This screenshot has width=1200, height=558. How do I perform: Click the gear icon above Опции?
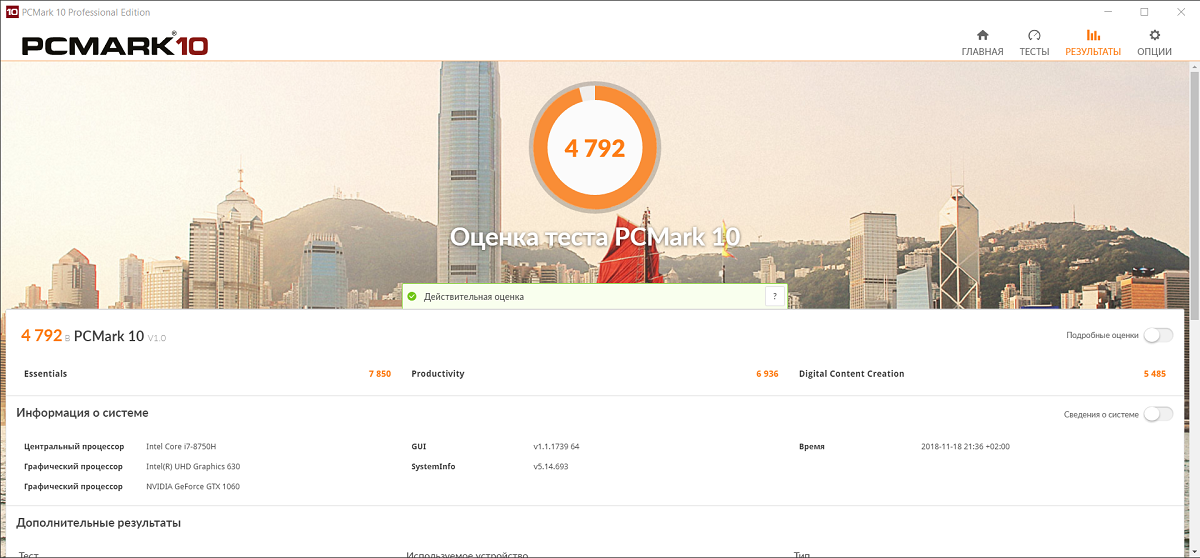point(1154,35)
